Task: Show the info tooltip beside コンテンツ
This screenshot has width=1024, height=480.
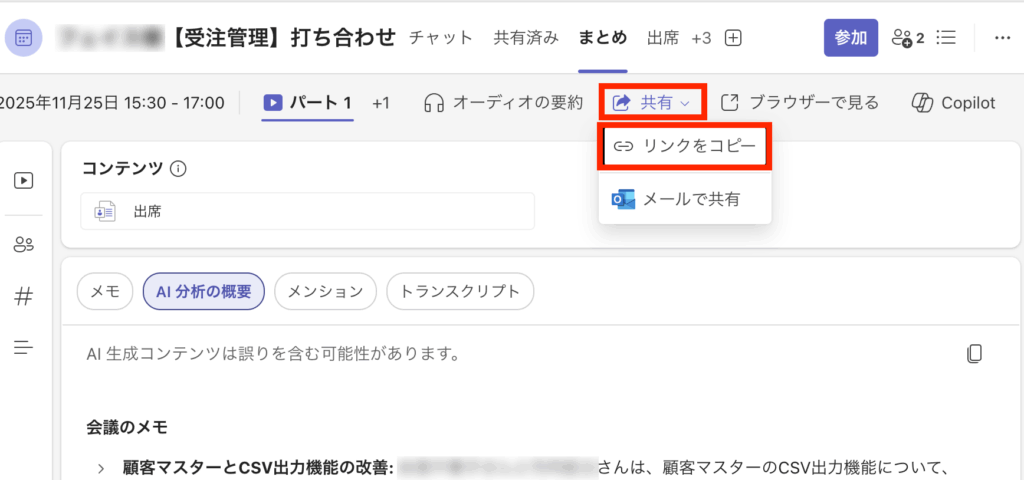Action: (x=179, y=169)
